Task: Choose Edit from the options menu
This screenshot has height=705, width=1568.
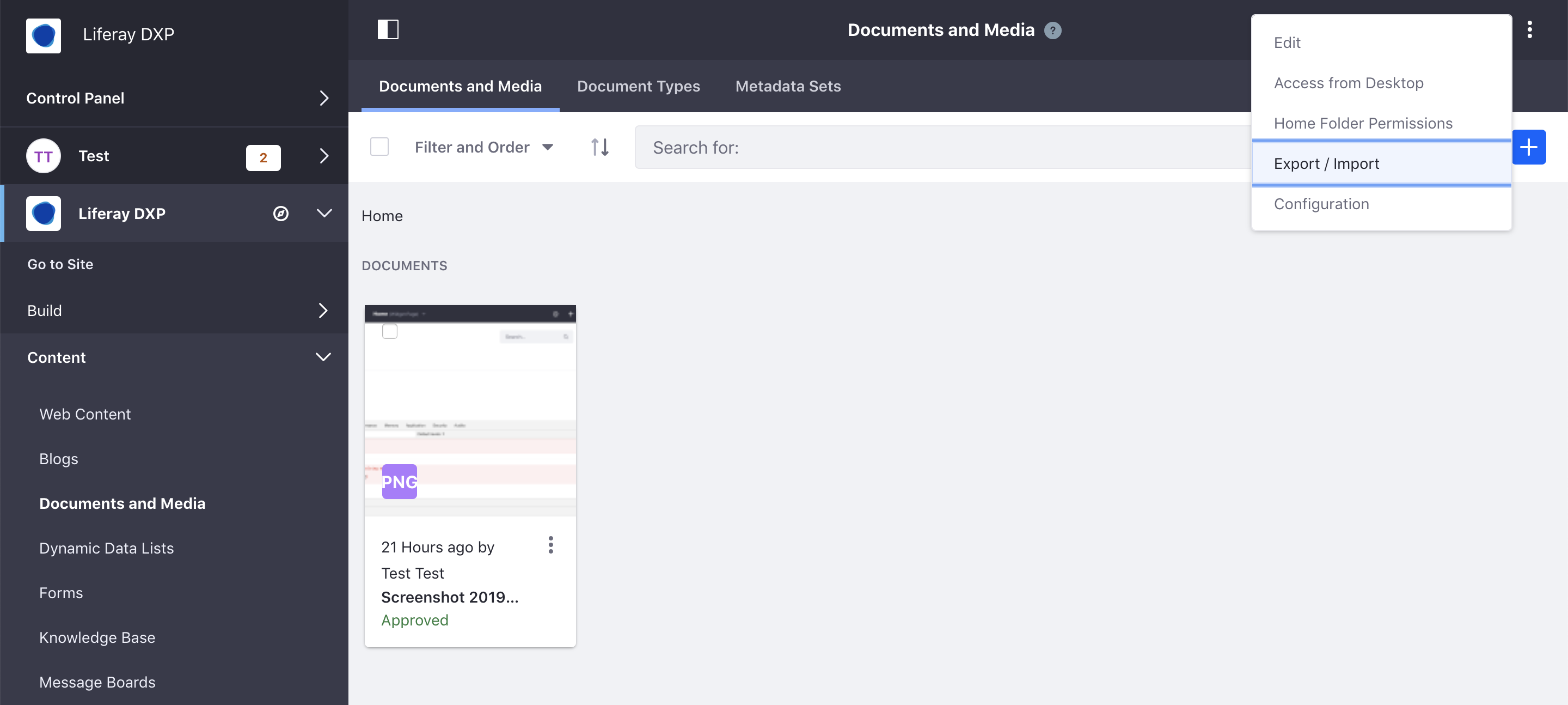Action: click(x=1381, y=42)
